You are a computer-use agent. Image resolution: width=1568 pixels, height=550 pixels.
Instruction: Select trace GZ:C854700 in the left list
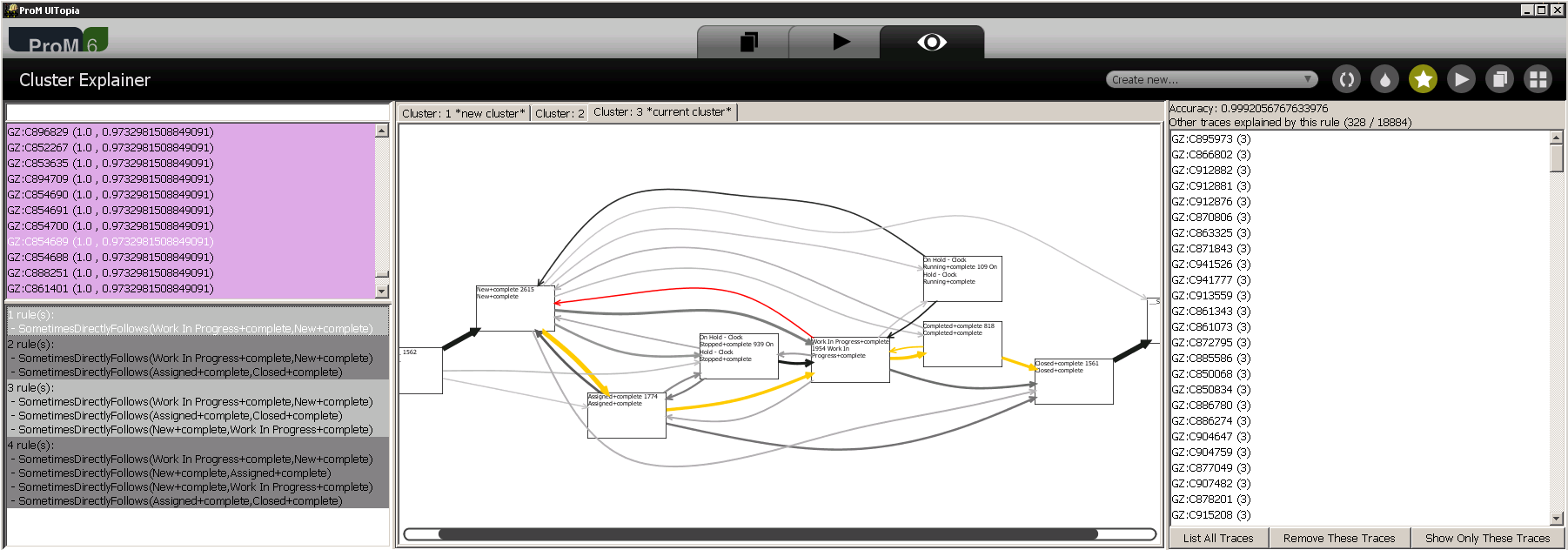[191, 225]
